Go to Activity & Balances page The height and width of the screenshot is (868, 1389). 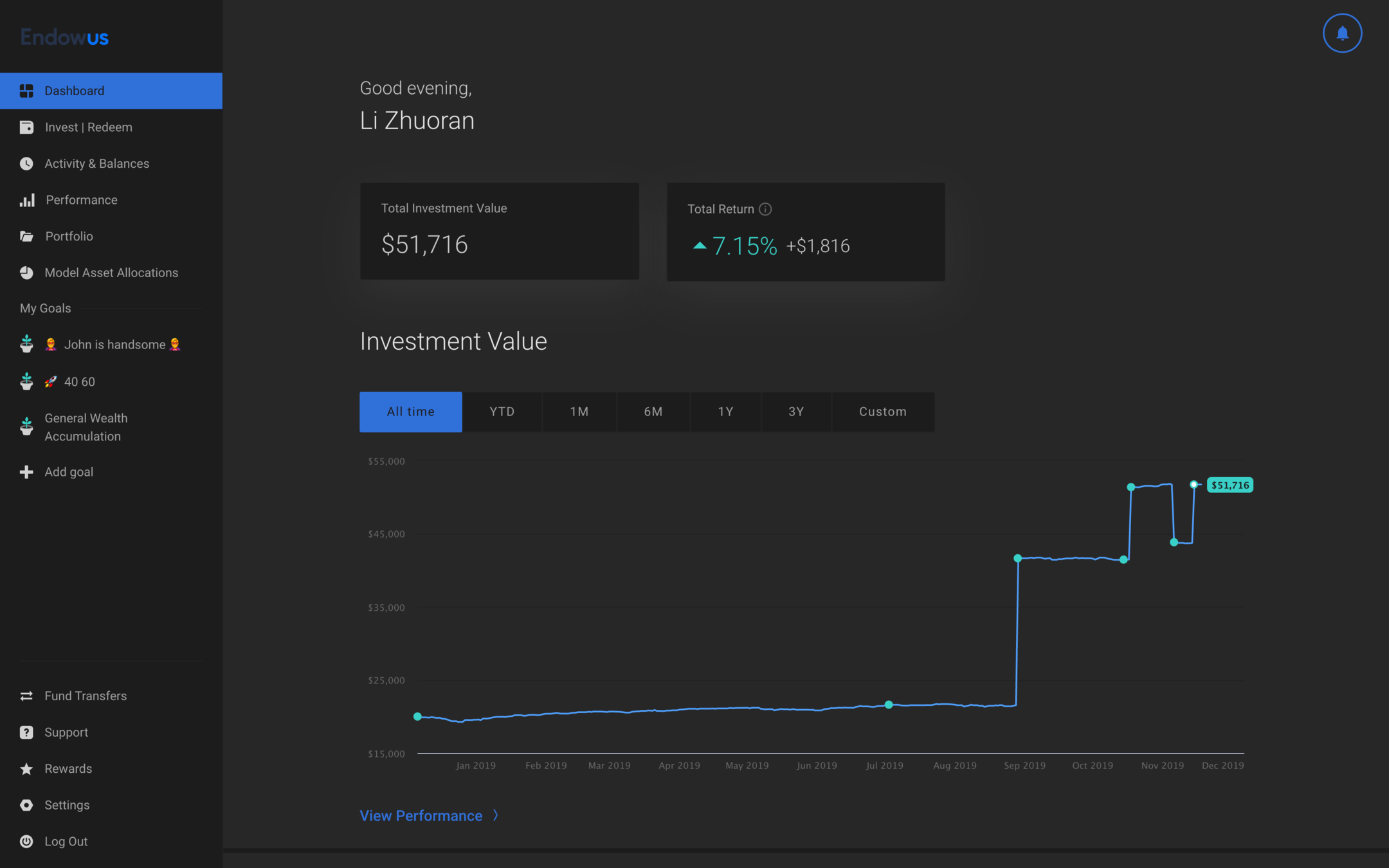click(96, 163)
